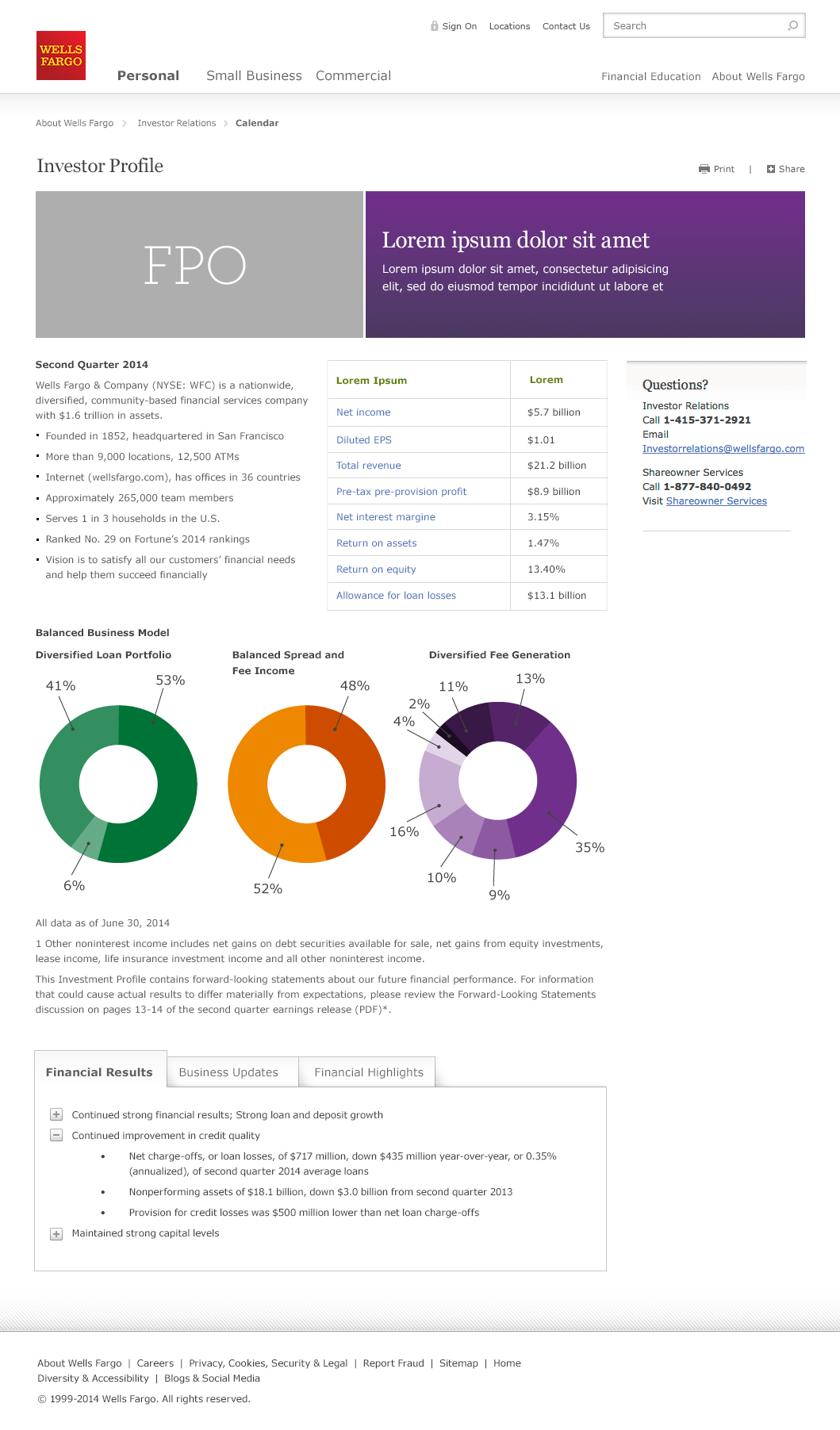This screenshot has height=1430, width=840.
Task: Click 'All data as of June 30, 2014'
Action: (x=102, y=923)
